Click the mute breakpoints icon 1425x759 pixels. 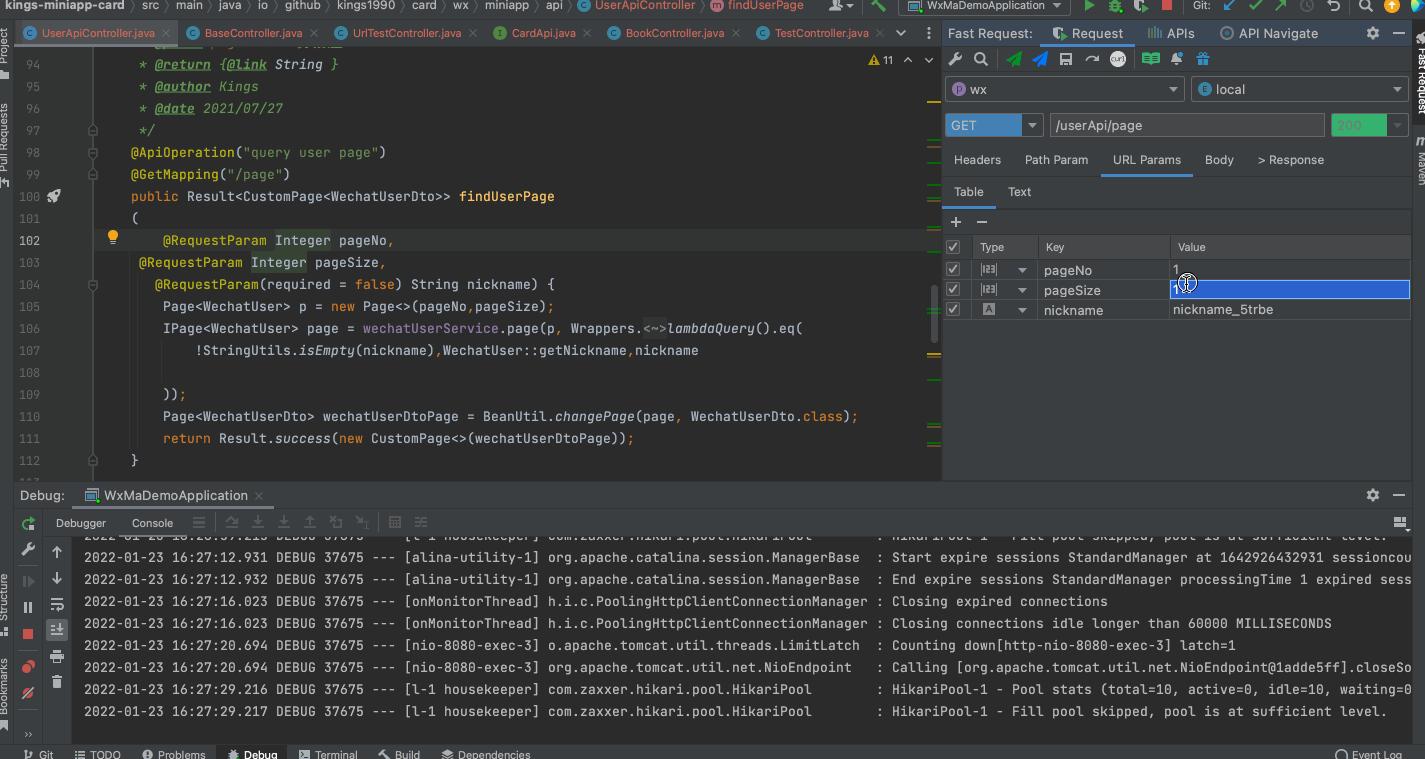click(x=28, y=692)
